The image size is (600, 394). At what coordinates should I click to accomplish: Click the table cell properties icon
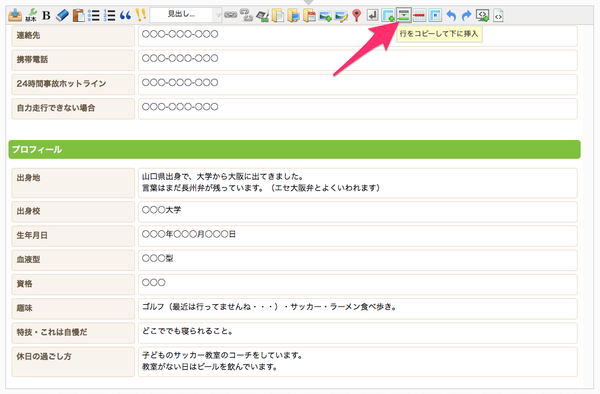click(x=435, y=15)
